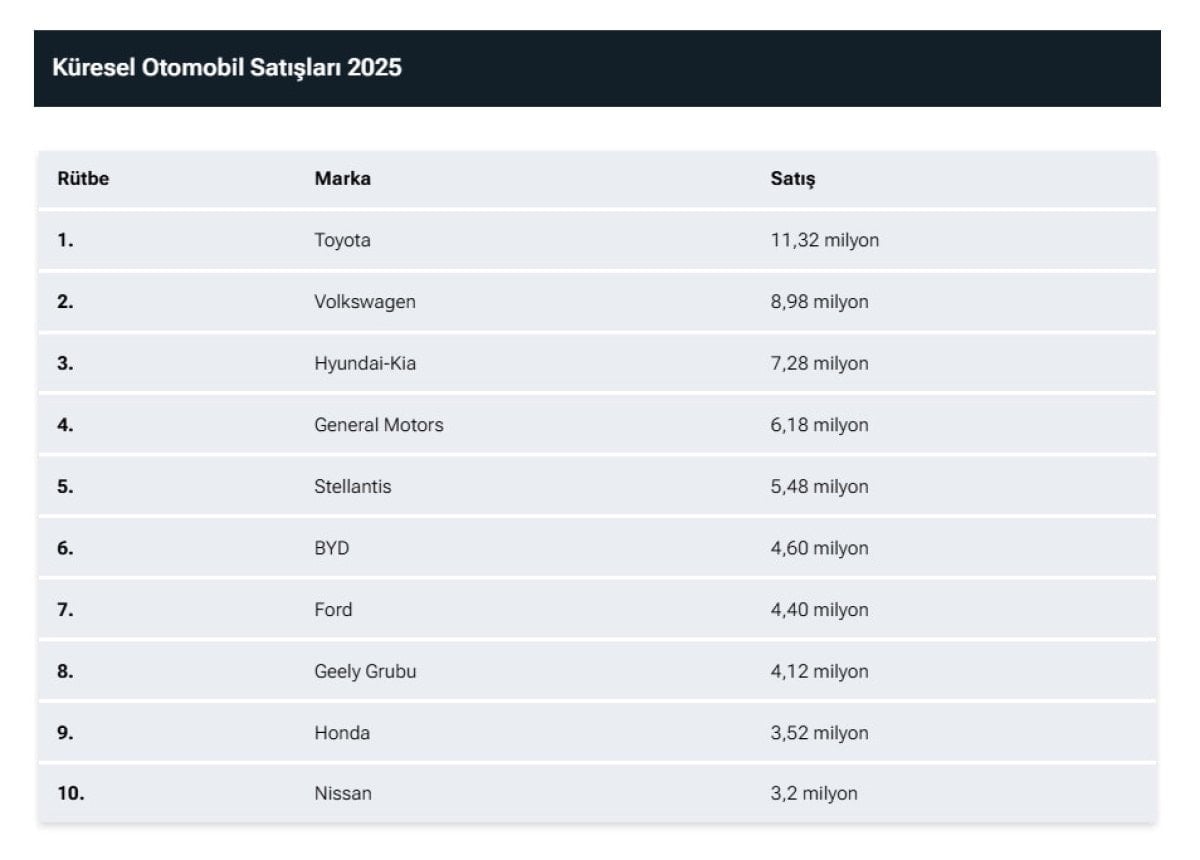Click the Rütbe column header
Viewport: 1200px width, 860px height.
pyautogui.click(x=83, y=179)
